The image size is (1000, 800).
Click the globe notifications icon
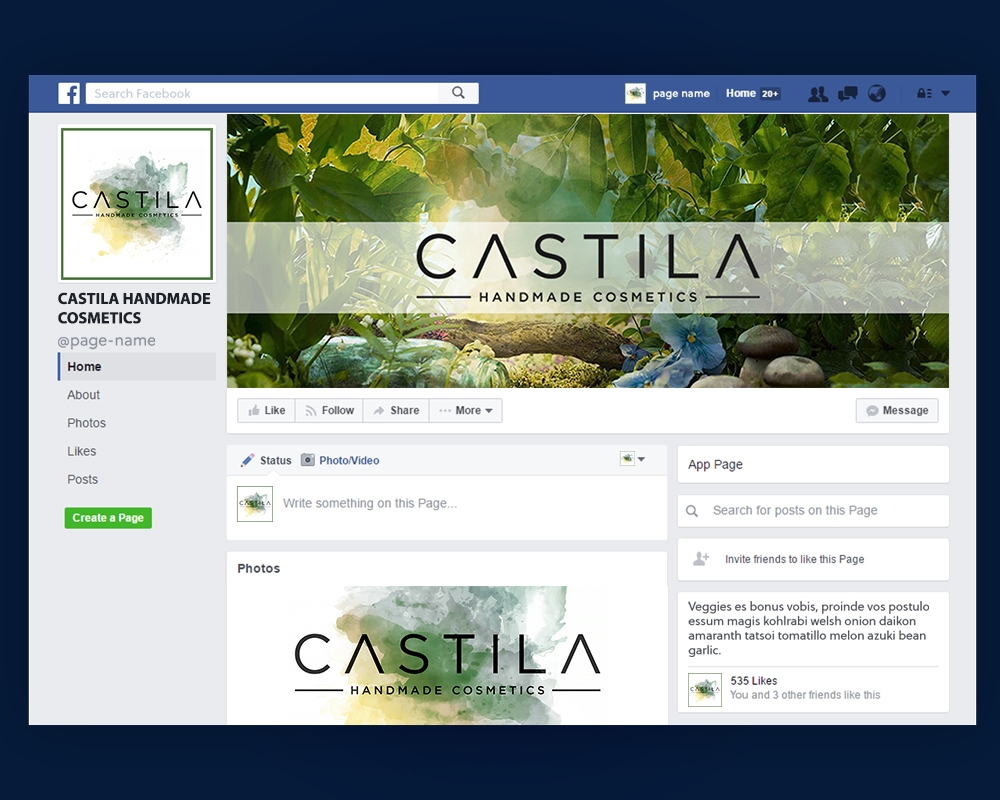click(877, 93)
